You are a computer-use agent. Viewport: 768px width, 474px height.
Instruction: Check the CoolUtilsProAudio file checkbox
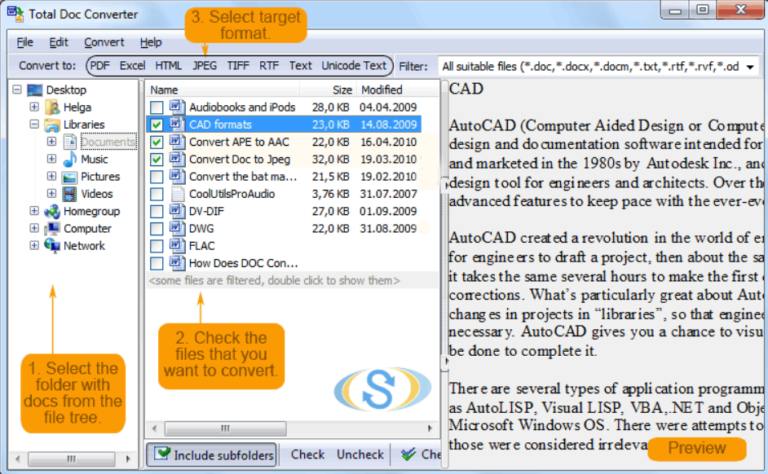[x=157, y=194]
